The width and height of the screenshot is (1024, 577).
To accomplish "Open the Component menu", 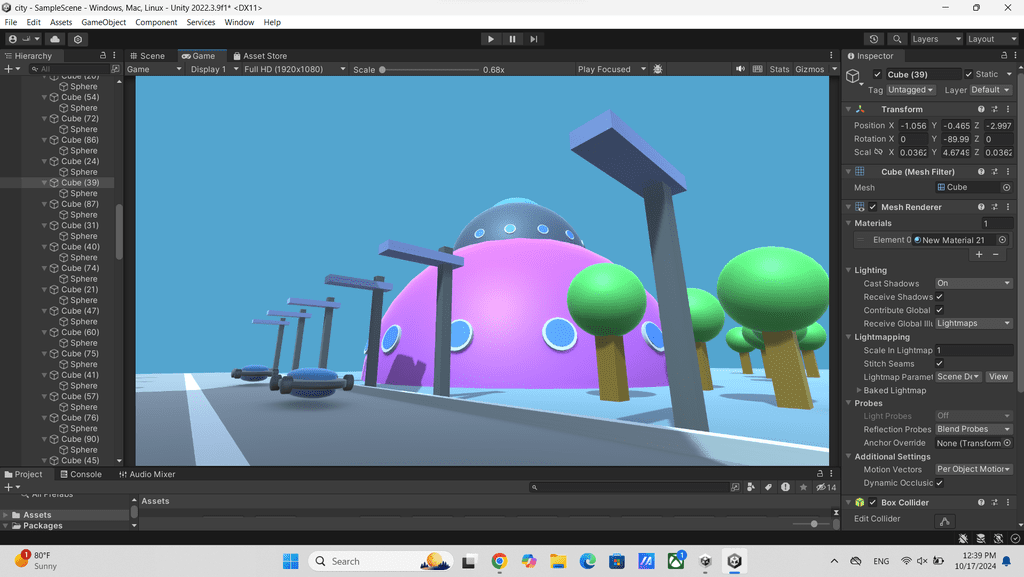I will click(x=156, y=22).
